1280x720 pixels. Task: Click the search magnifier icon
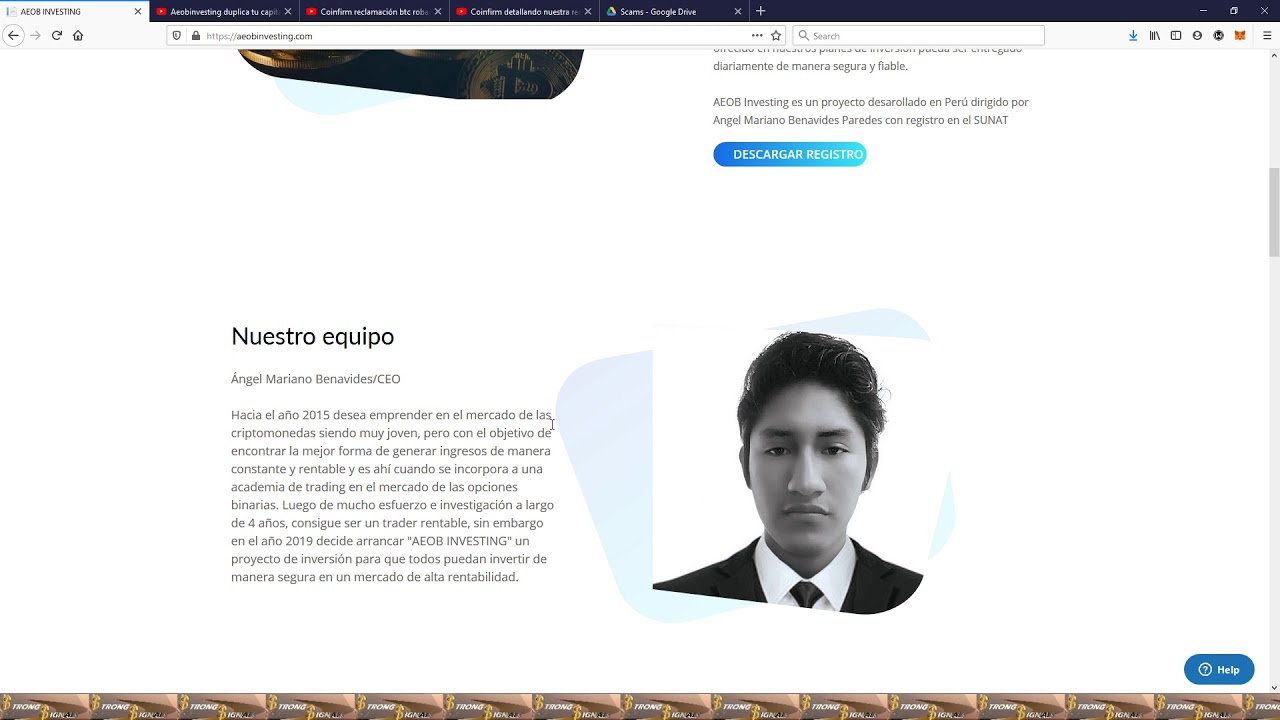tap(803, 35)
